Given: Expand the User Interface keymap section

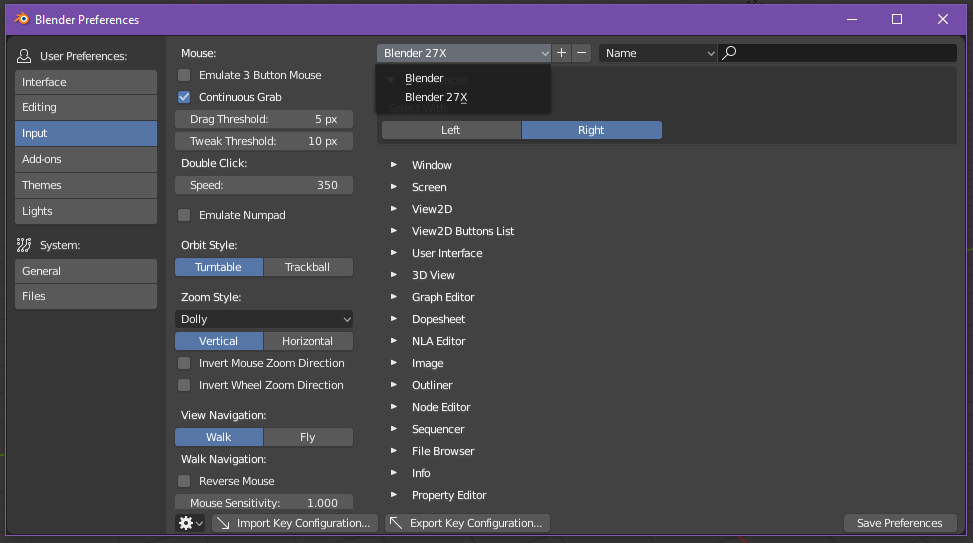Looking at the screenshot, I should tap(394, 253).
